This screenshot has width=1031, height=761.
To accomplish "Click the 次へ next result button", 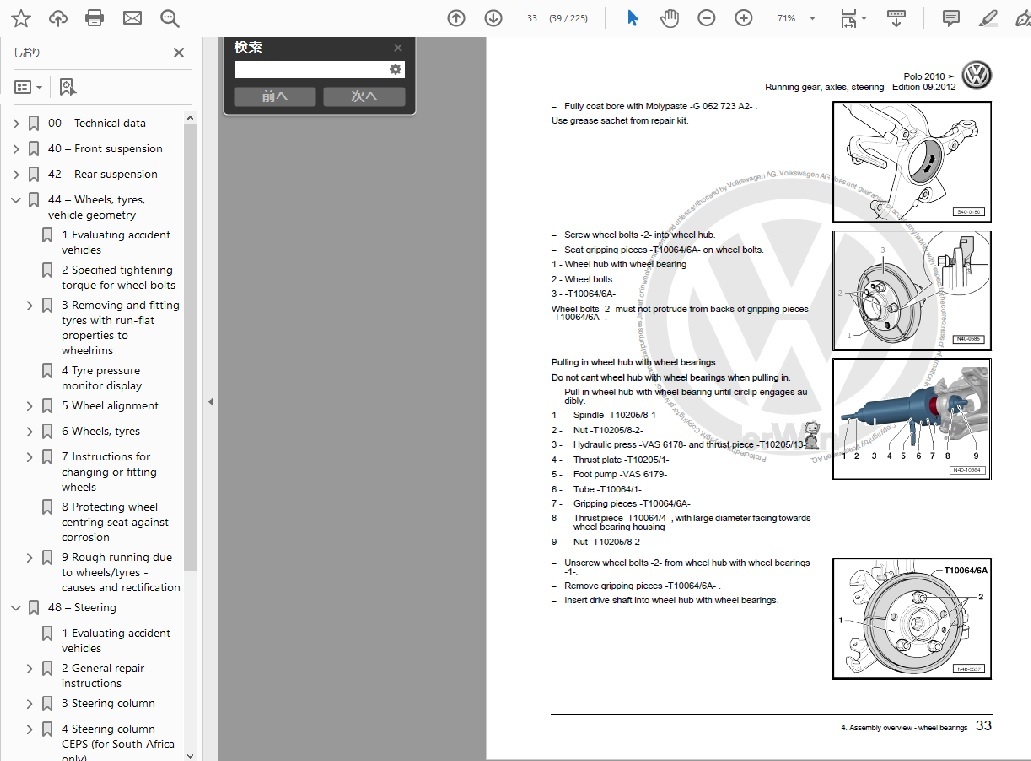I will (364, 97).
